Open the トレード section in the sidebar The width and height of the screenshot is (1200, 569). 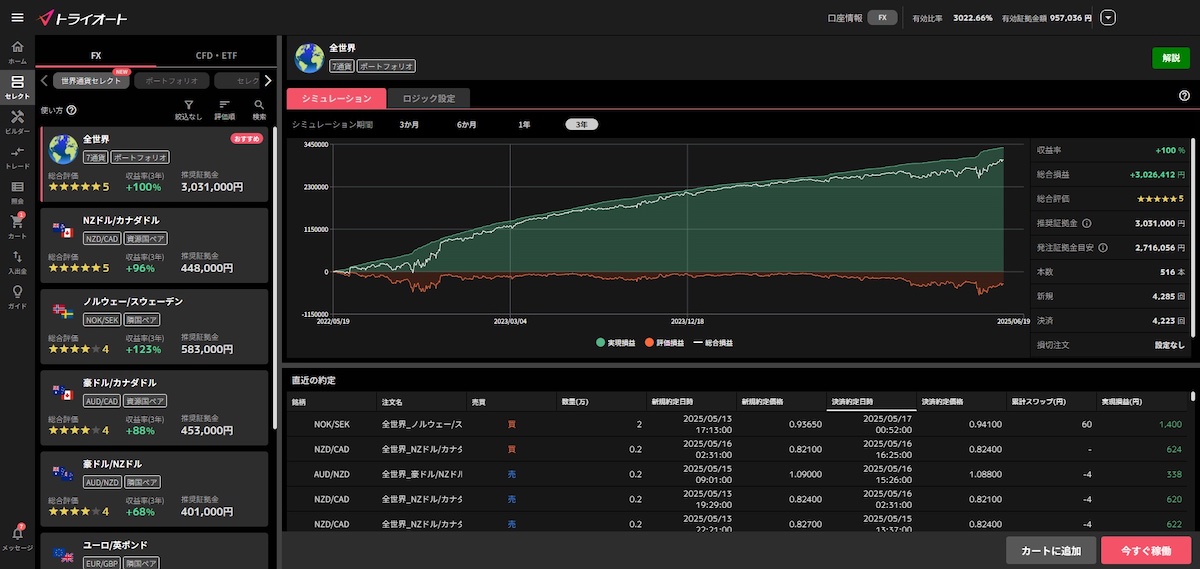tap(17, 157)
